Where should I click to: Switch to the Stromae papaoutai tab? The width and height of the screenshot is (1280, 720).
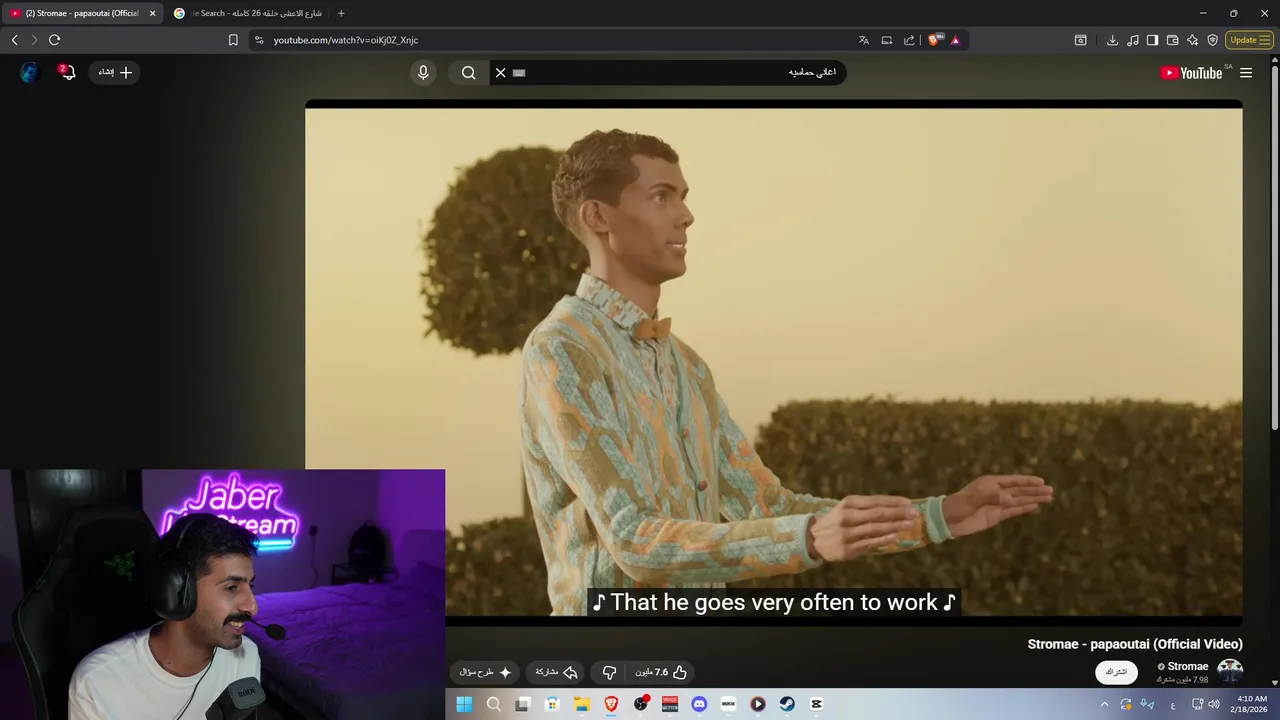[82, 13]
